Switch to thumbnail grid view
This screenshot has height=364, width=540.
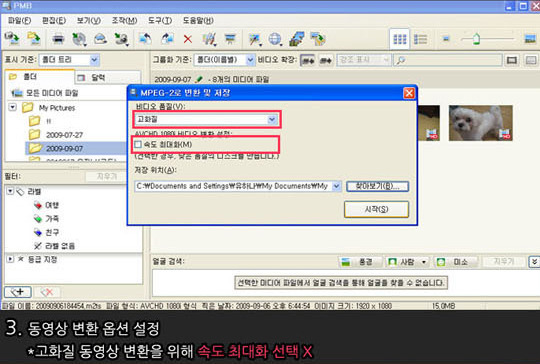pos(399,39)
